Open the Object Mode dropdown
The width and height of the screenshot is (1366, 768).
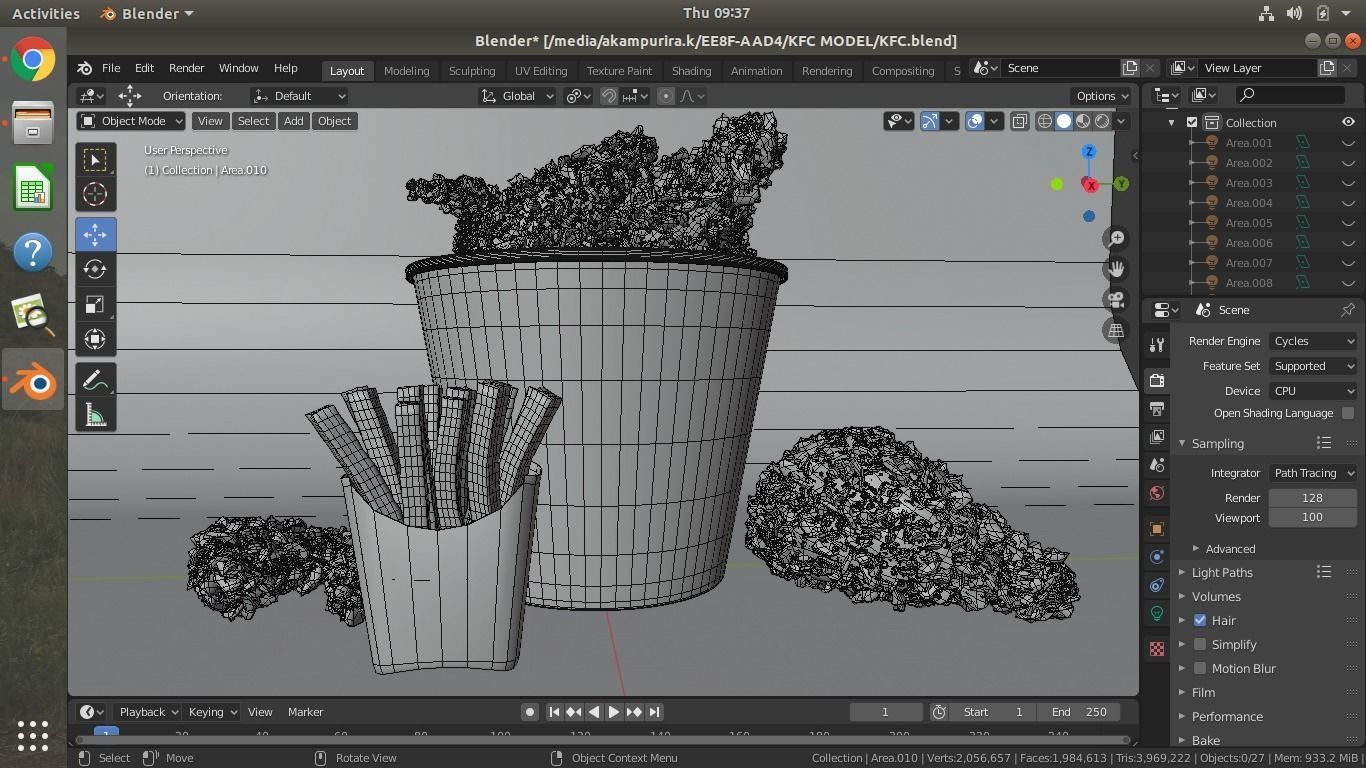(x=131, y=121)
